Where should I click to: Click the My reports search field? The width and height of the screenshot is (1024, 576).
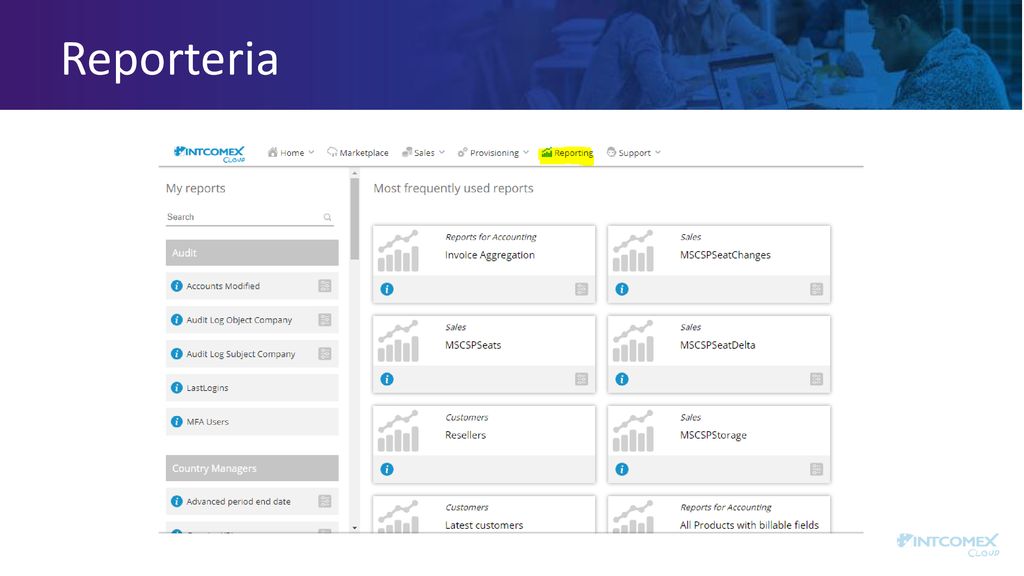249,217
